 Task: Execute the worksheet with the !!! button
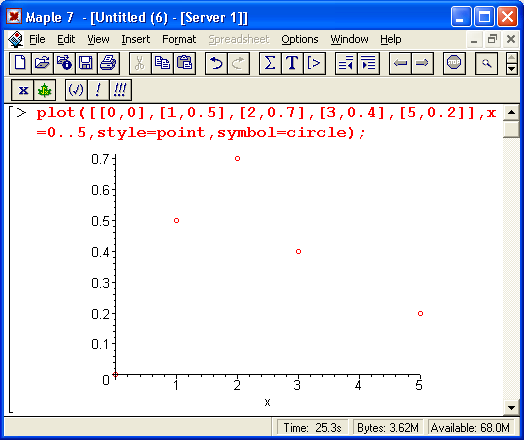(120, 90)
